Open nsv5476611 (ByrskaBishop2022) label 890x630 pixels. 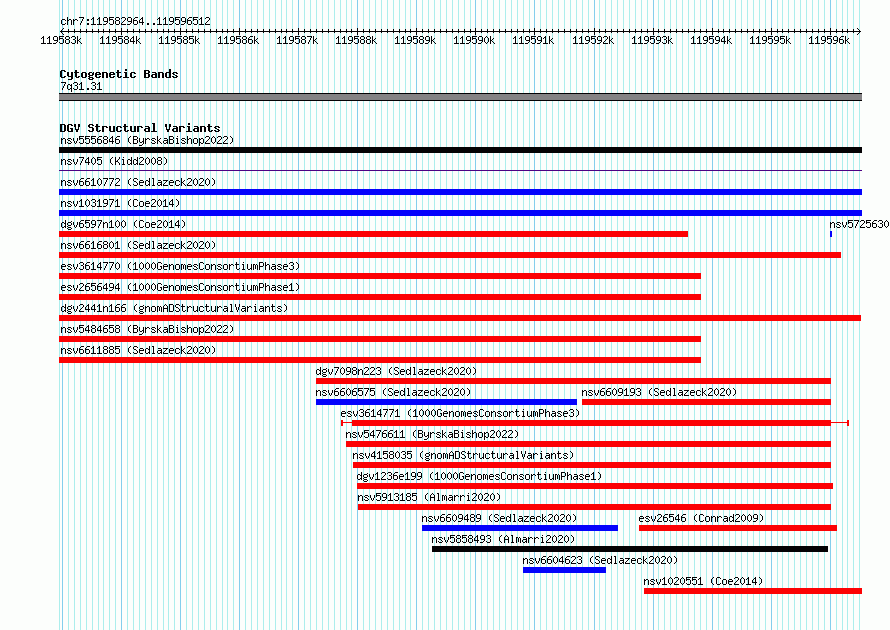click(432, 434)
